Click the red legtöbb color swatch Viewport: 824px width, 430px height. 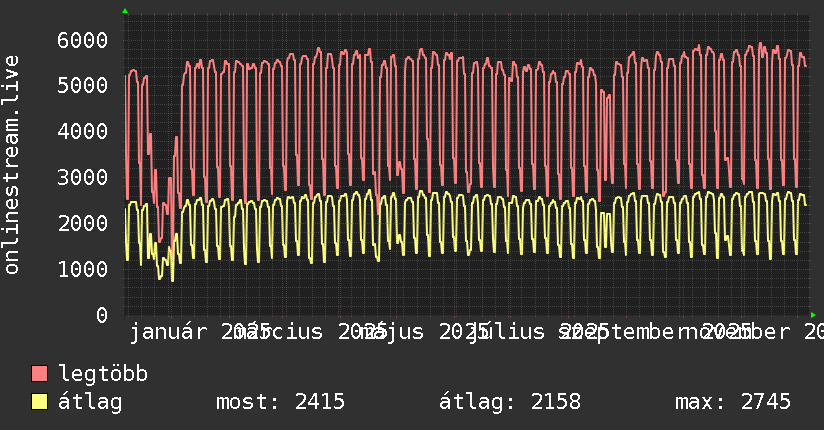(39, 374)
